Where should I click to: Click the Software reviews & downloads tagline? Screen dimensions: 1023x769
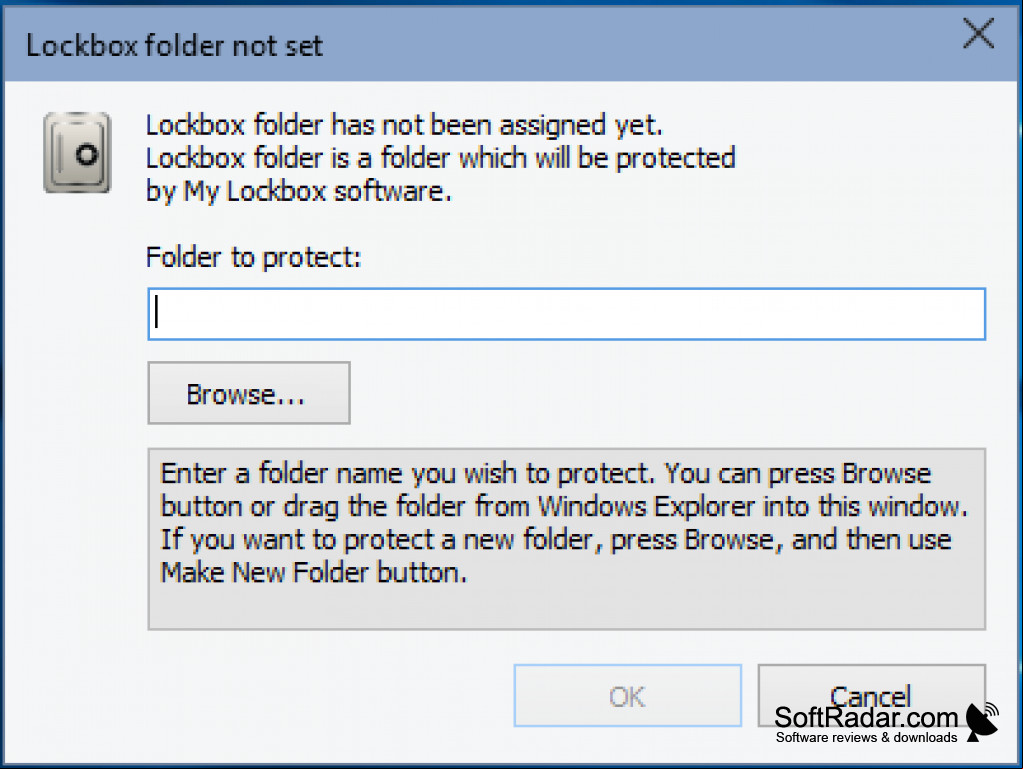(866, 738)
